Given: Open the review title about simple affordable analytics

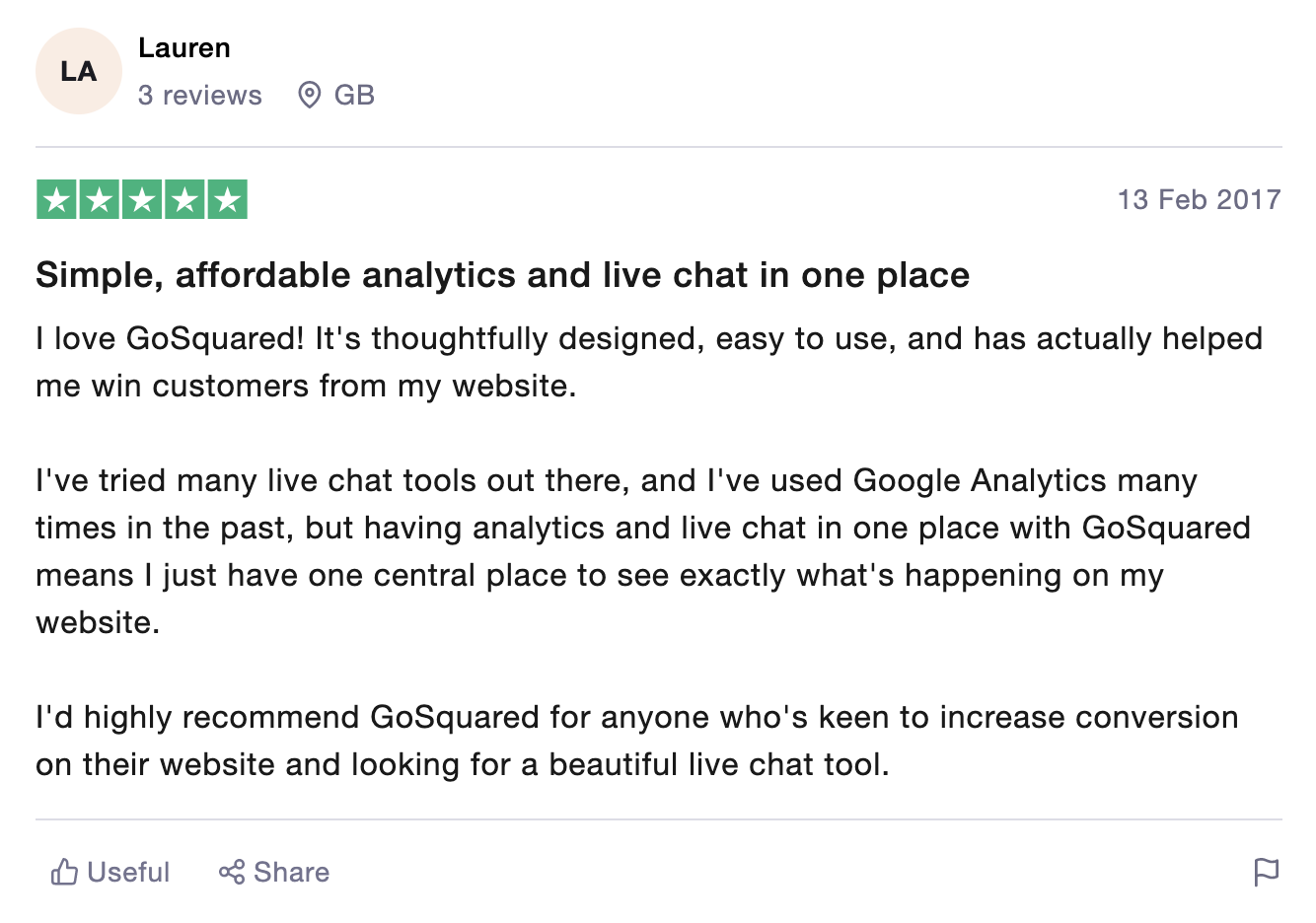Looking at the screenshot, I should [503, 274].
